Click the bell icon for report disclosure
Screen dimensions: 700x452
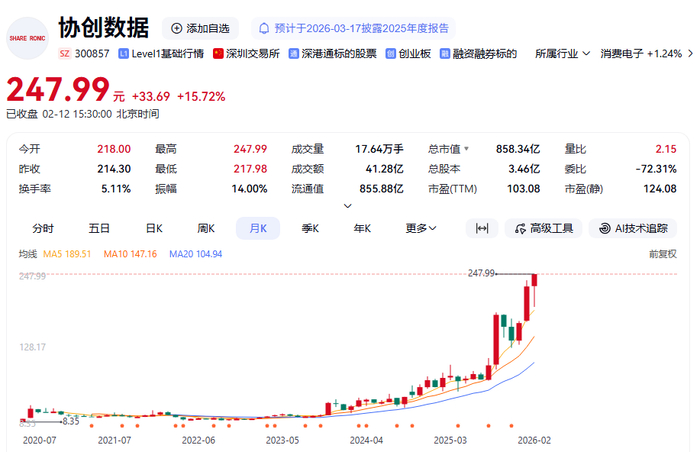tap(264, 29)
